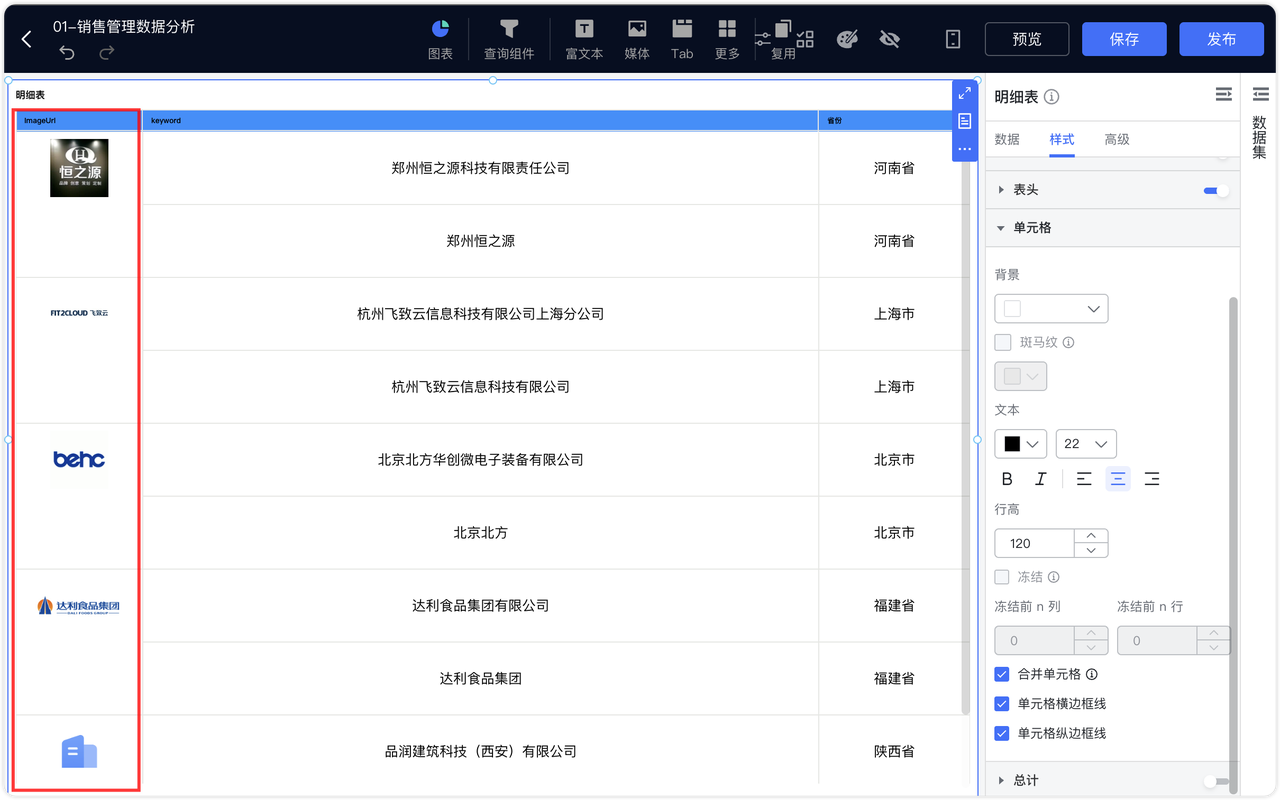Screen dimensions: 1280x800
Task: Open the font size 22 dropdown
Action: (x=1086, y=443)
